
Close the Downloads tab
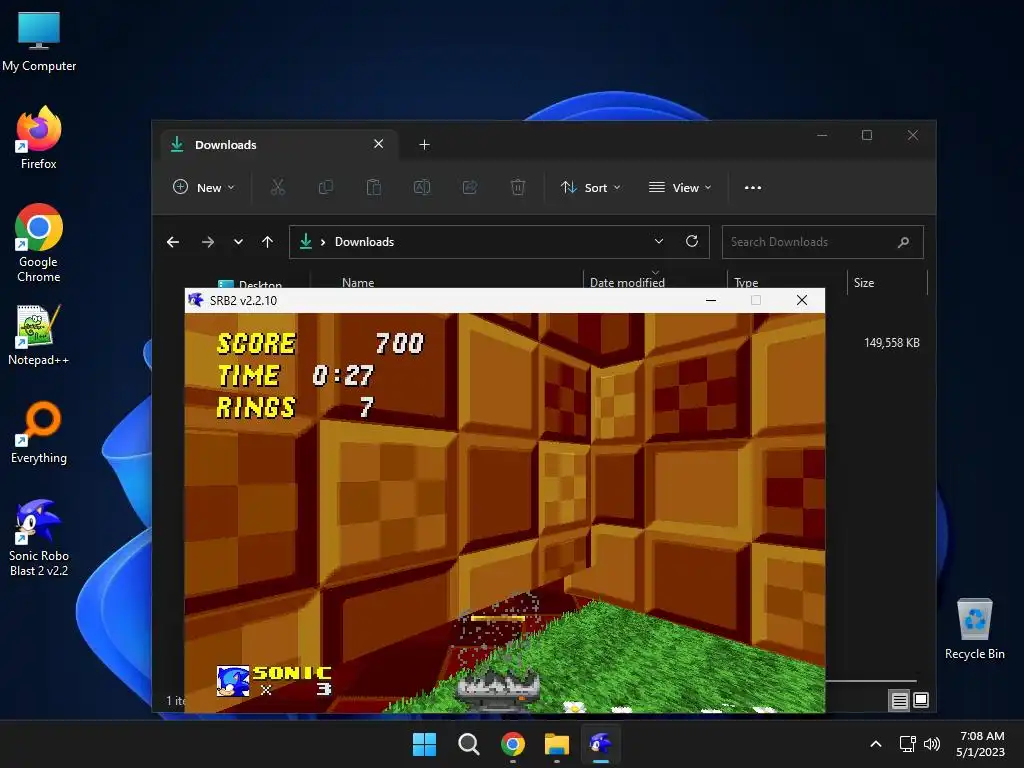point(378,144)
